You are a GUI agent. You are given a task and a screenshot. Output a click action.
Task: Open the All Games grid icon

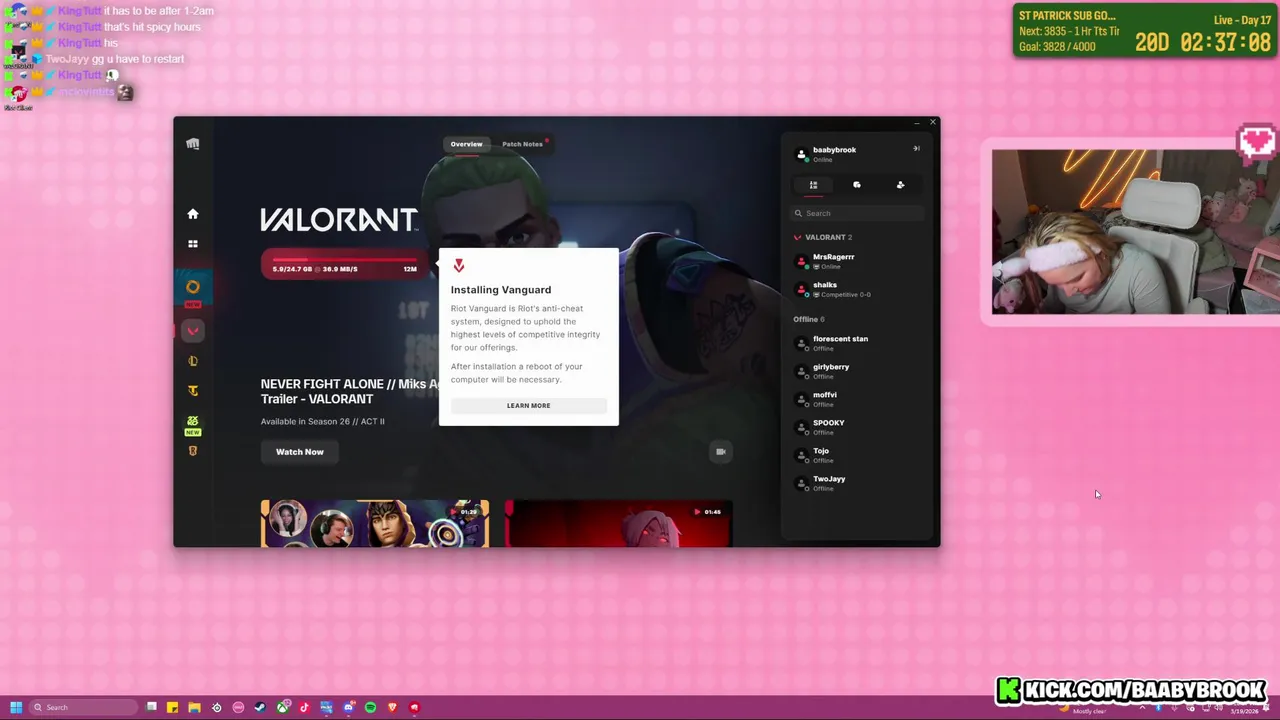193,244
